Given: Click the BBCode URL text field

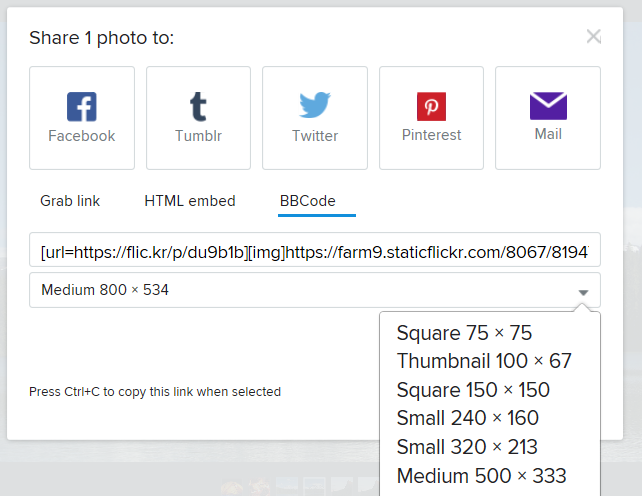Looking at the screenshot, I should [315, 250].
